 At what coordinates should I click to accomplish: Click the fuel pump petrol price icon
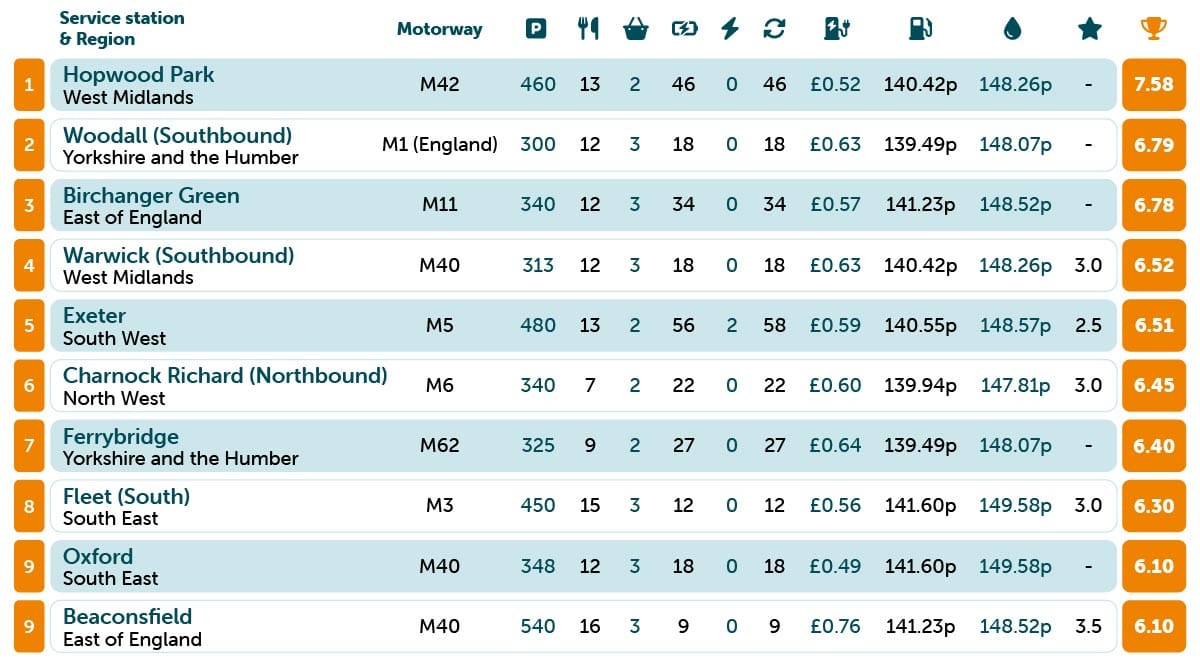pyautogui.click(x=920, y=29)
